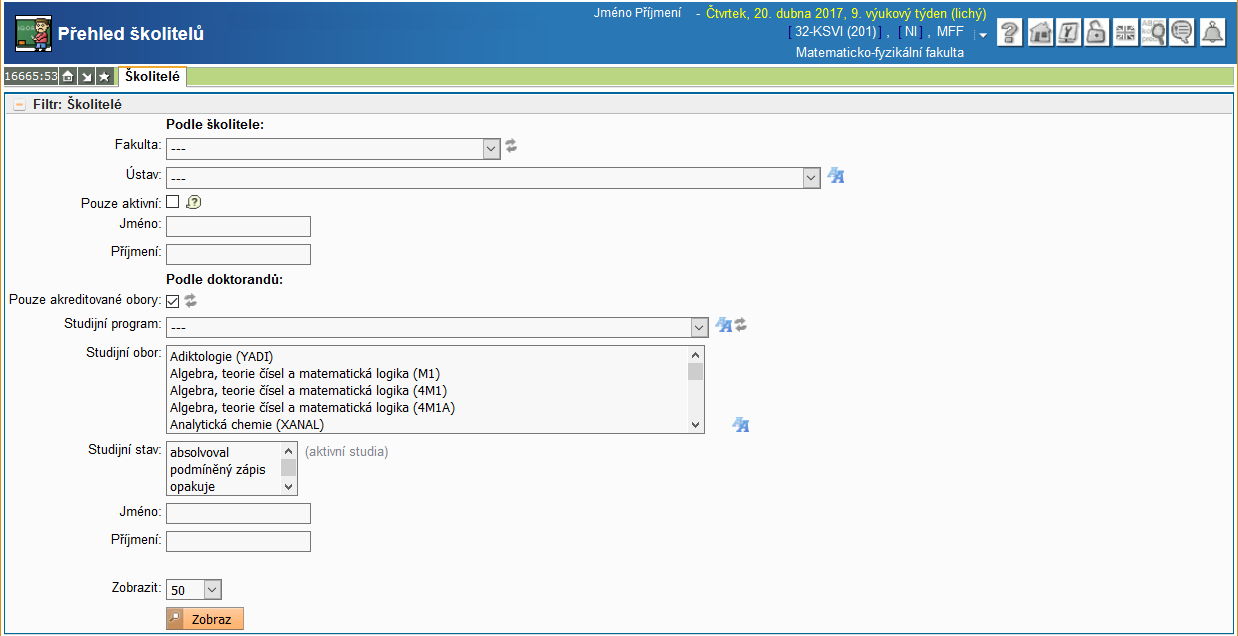Go to home page via house icon in header
The height and width of the screenshot is (636, 1238).
point(1040,33)
